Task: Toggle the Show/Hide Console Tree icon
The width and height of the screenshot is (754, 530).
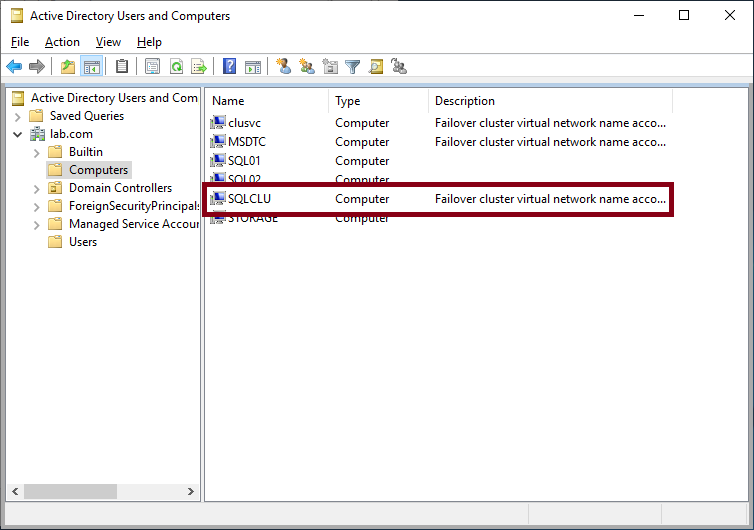Action: 91,66
